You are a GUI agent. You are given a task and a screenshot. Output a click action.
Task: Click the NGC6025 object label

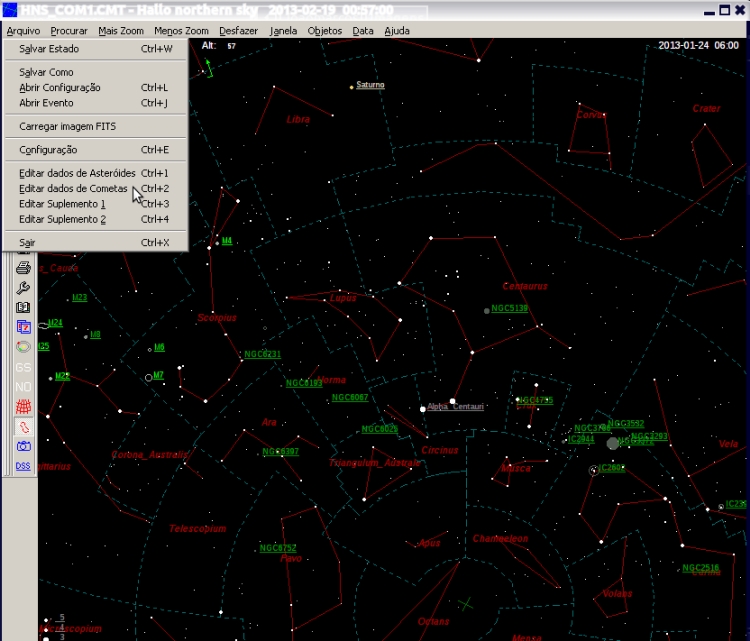click(380, 429)
